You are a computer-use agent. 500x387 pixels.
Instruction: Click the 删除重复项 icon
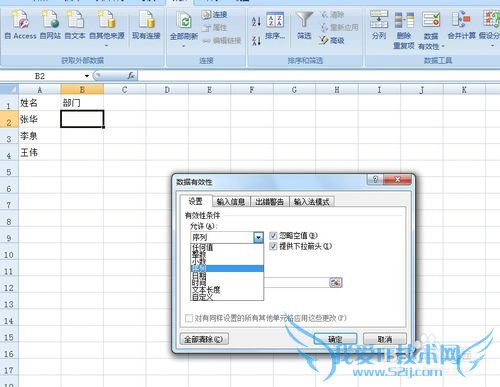[x=404, y=20]
